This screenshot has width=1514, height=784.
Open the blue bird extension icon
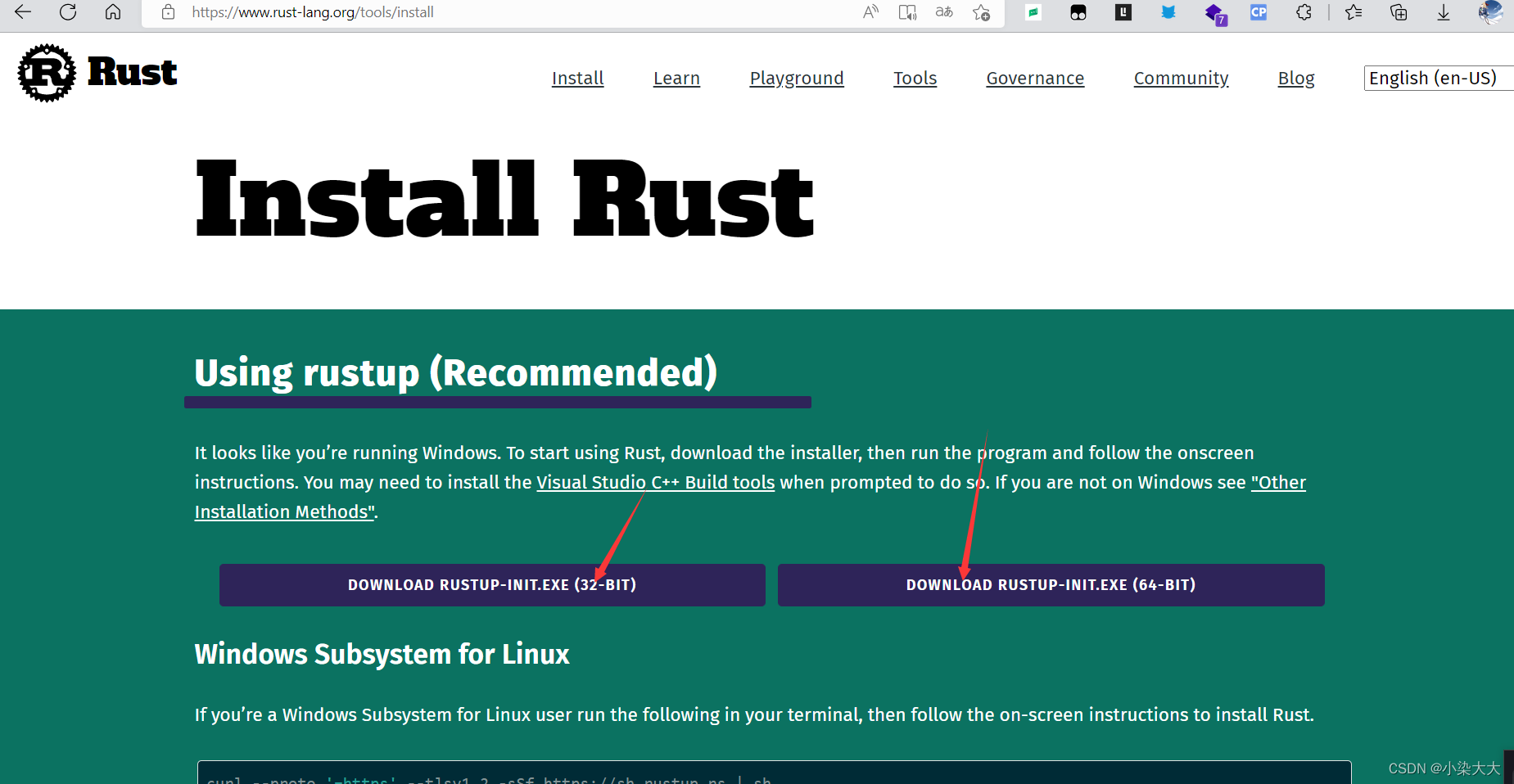pyautogui.click(x=1168, y=12)
